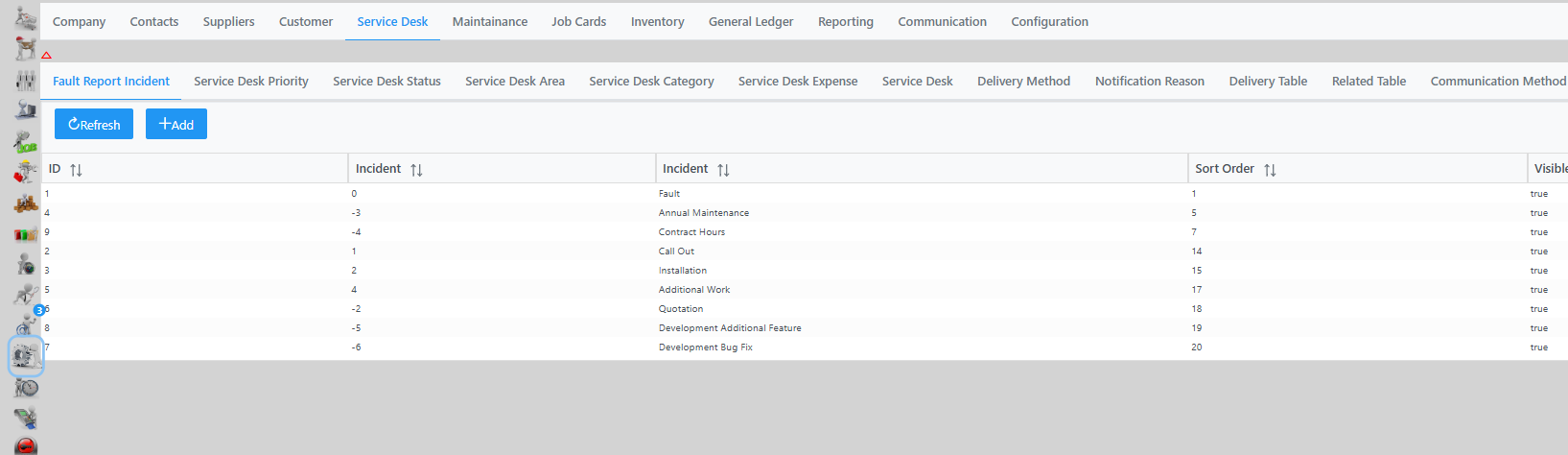This screenshot has height=455, width=1568.
Task: Click the red round key icon
Action: click(26, 446)
